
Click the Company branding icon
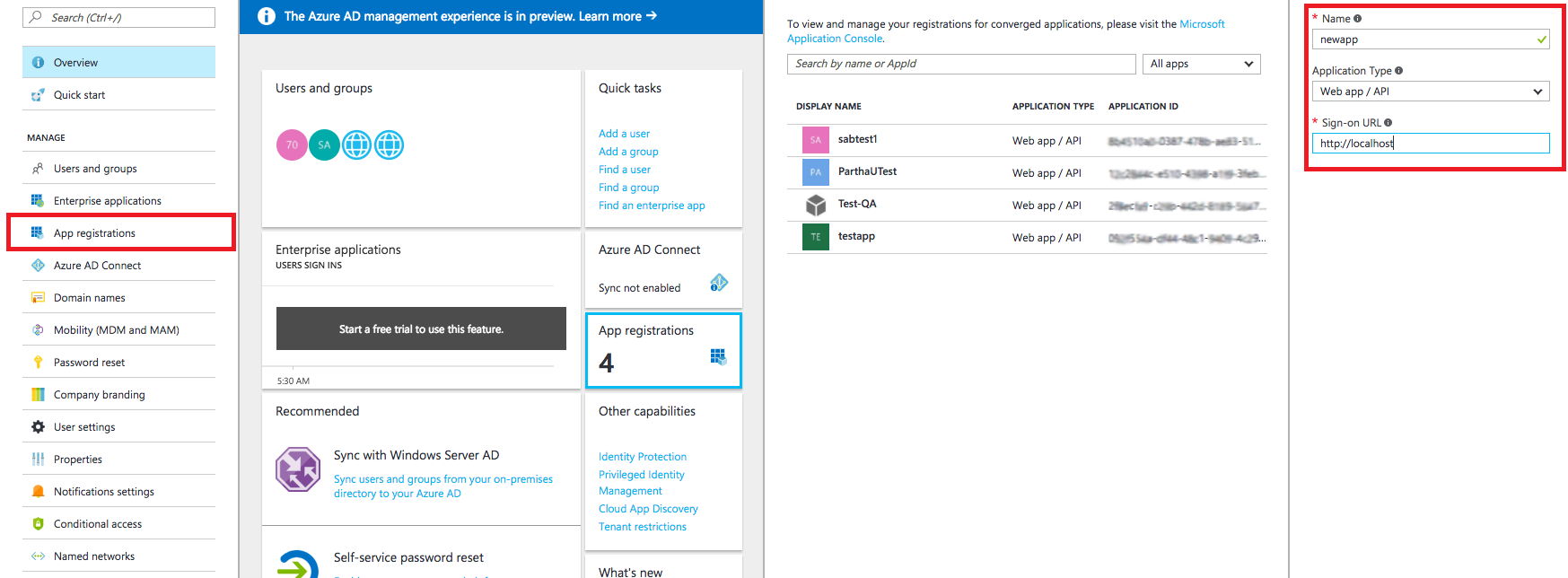[x=38, y=395]
